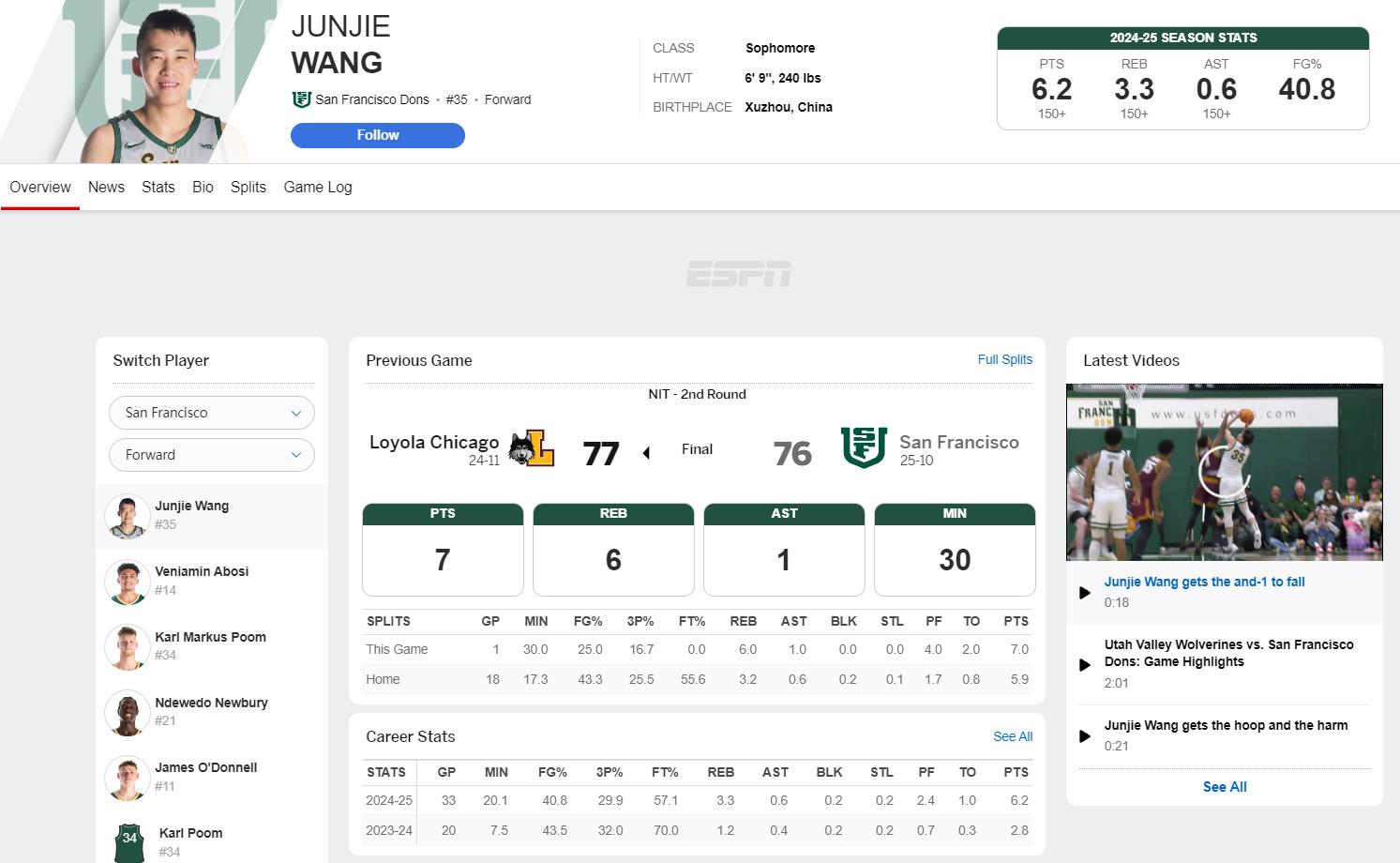This screenshot has width=1400, height=863.
Task: Go to the Stats tab
Action: tap(158, 187)
